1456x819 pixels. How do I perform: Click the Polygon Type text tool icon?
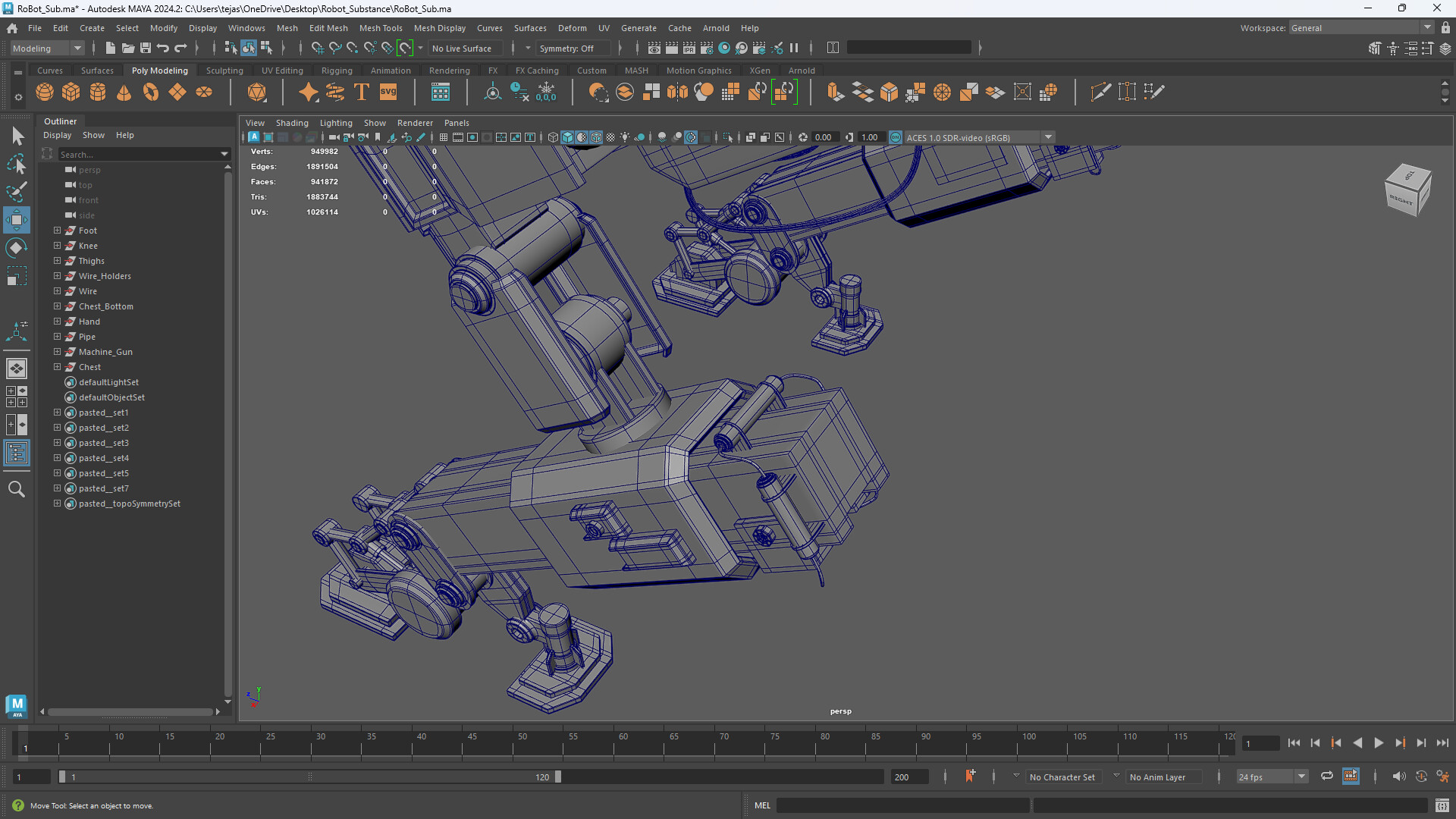coord(362,93)
